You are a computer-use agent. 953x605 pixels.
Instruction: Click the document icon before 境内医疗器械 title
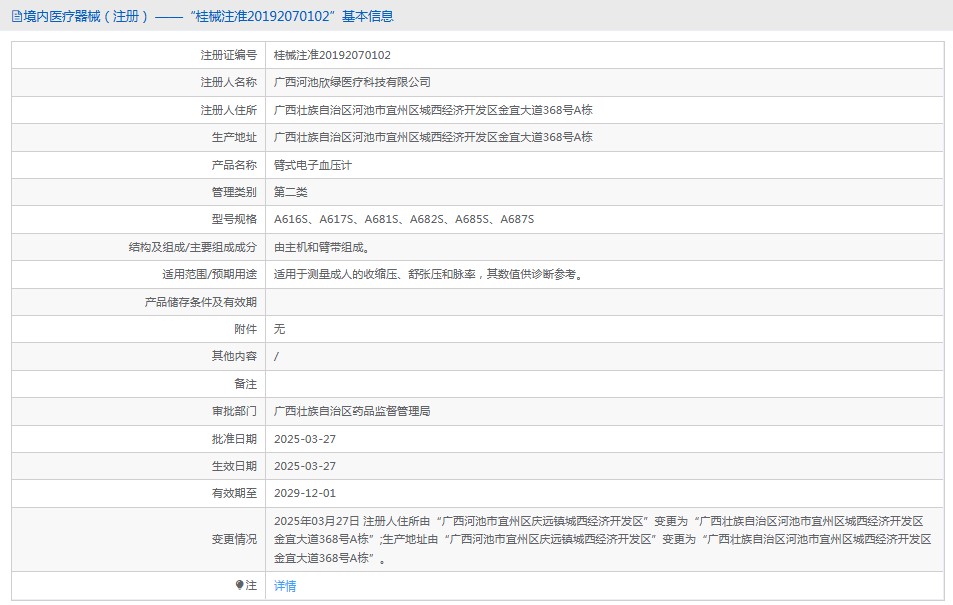[16, 16]
